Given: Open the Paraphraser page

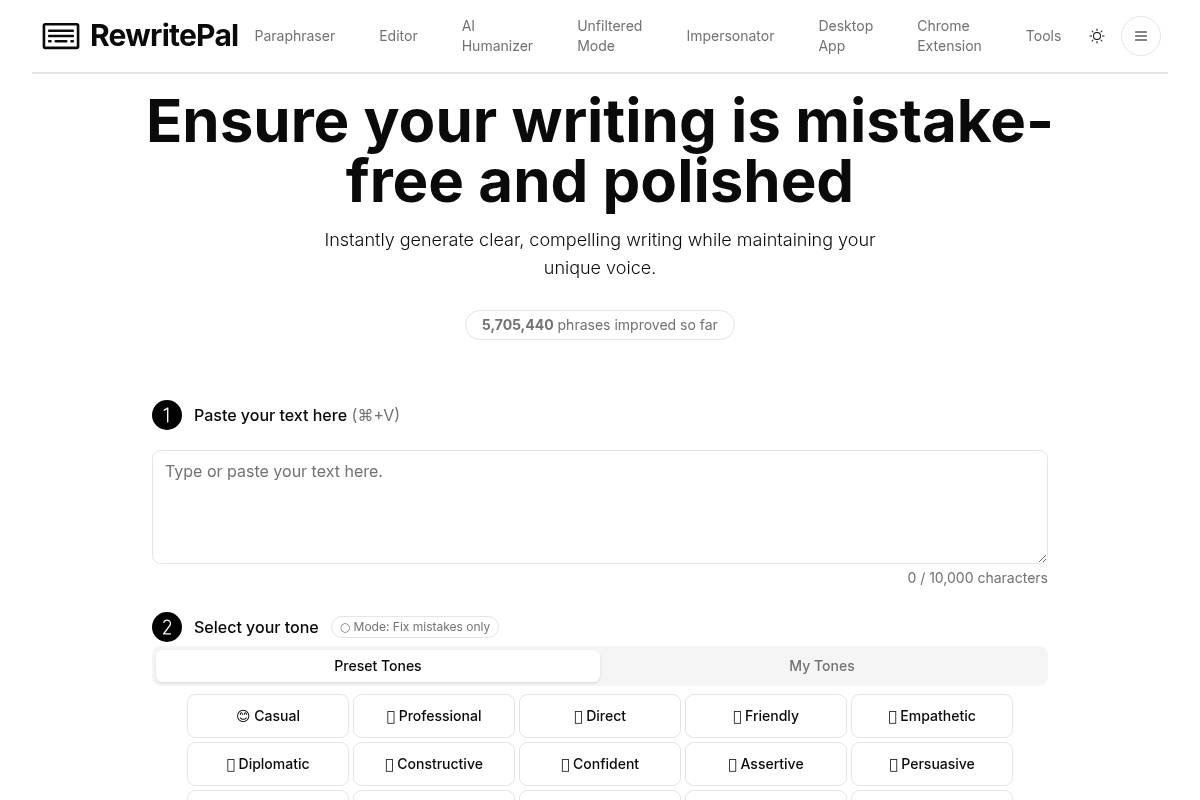Looking at the screenshot, I should pos(294,36).
